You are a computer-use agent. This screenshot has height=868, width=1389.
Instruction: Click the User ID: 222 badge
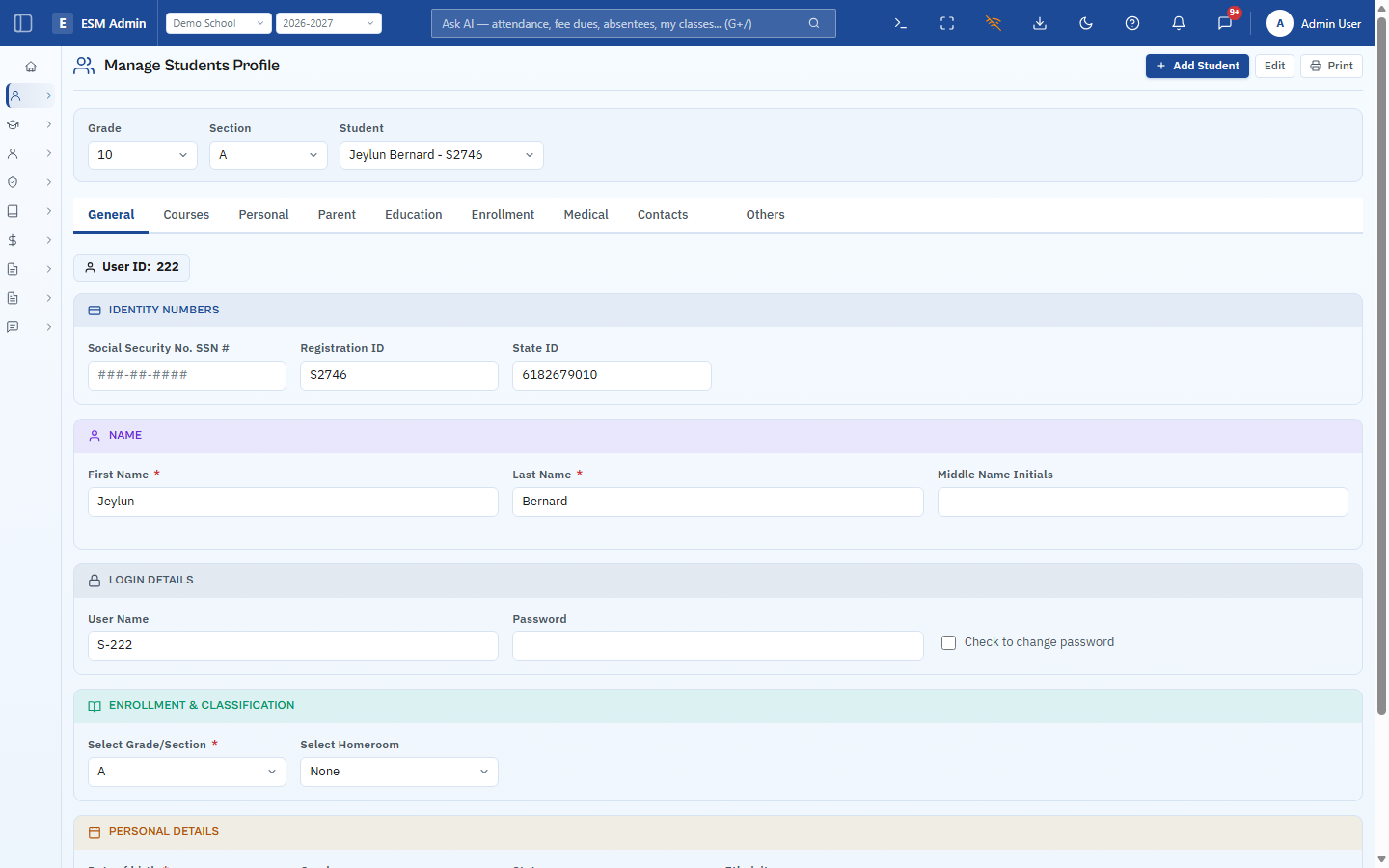tap(131, 267)
